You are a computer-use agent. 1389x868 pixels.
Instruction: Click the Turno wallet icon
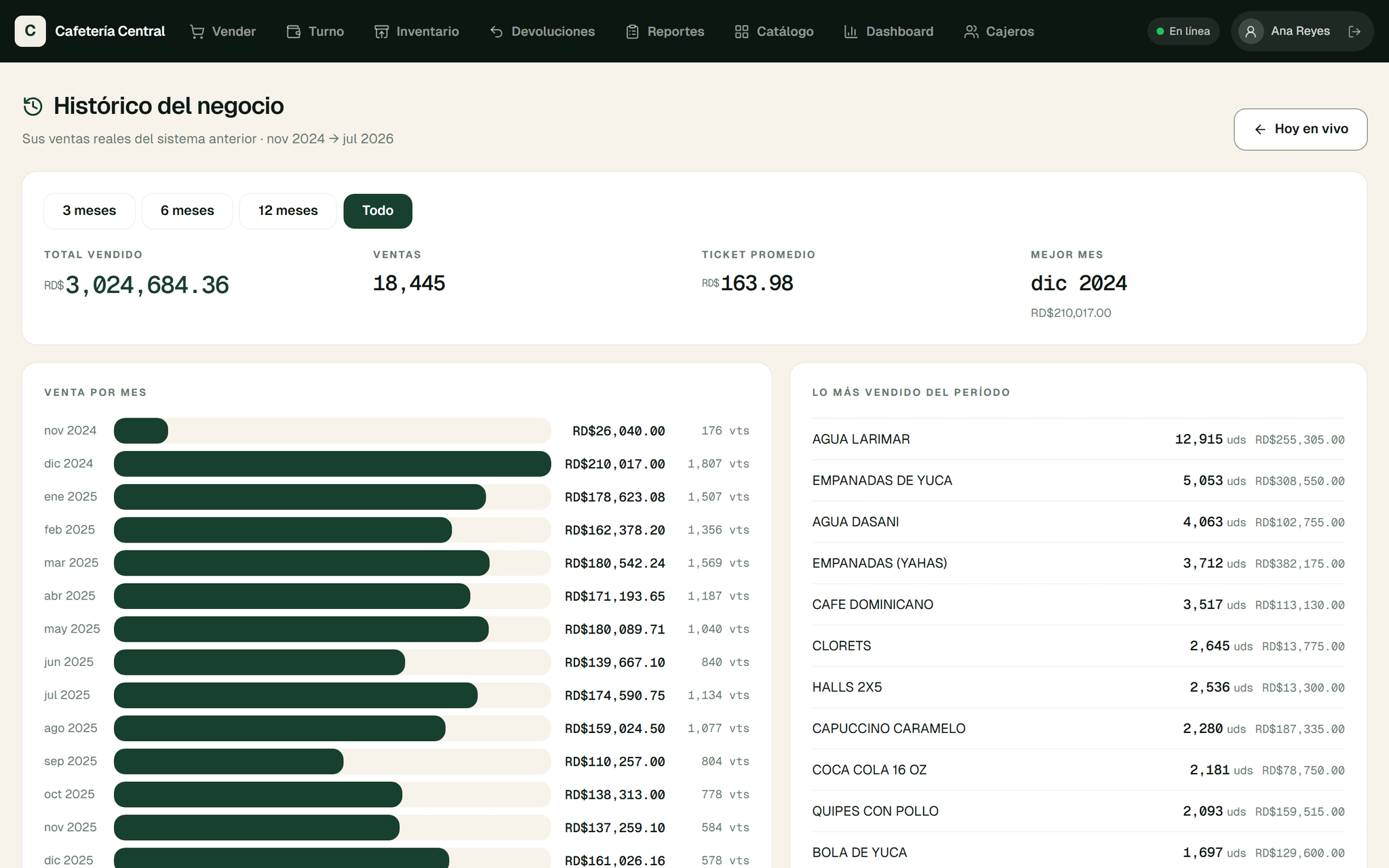pos(294,32)
